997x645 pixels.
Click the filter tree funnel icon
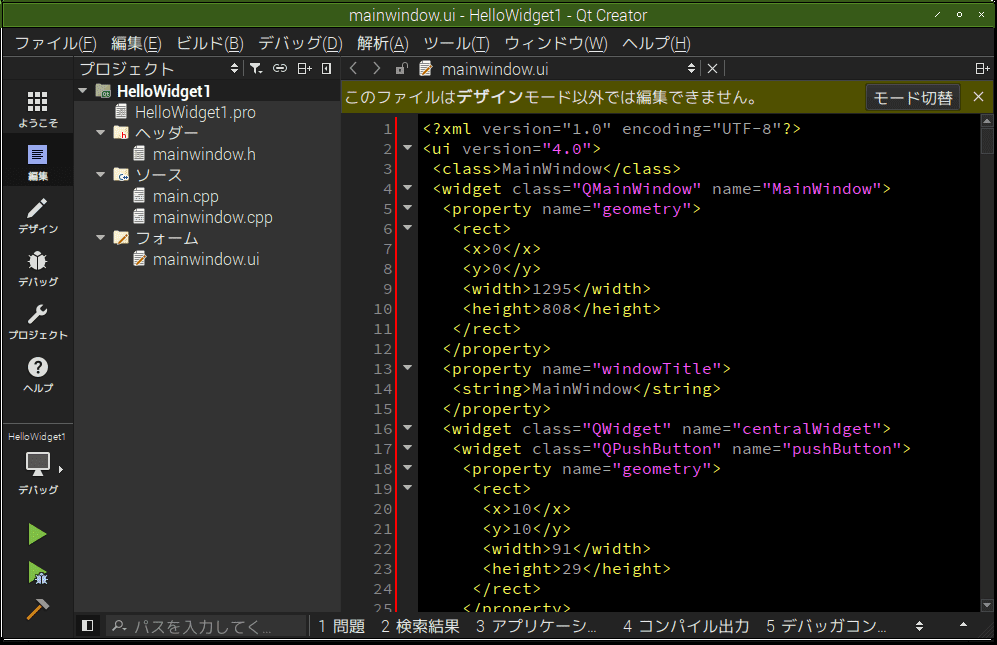256,69
